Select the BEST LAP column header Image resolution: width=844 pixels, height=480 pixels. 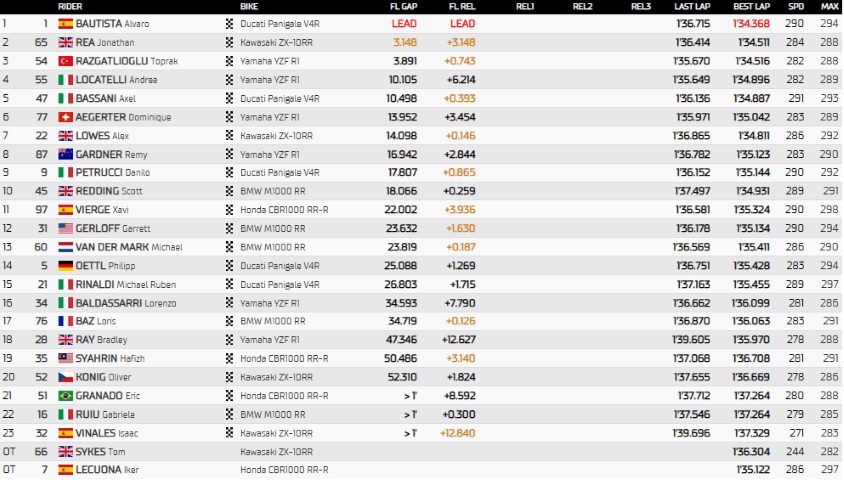[751, 6]
